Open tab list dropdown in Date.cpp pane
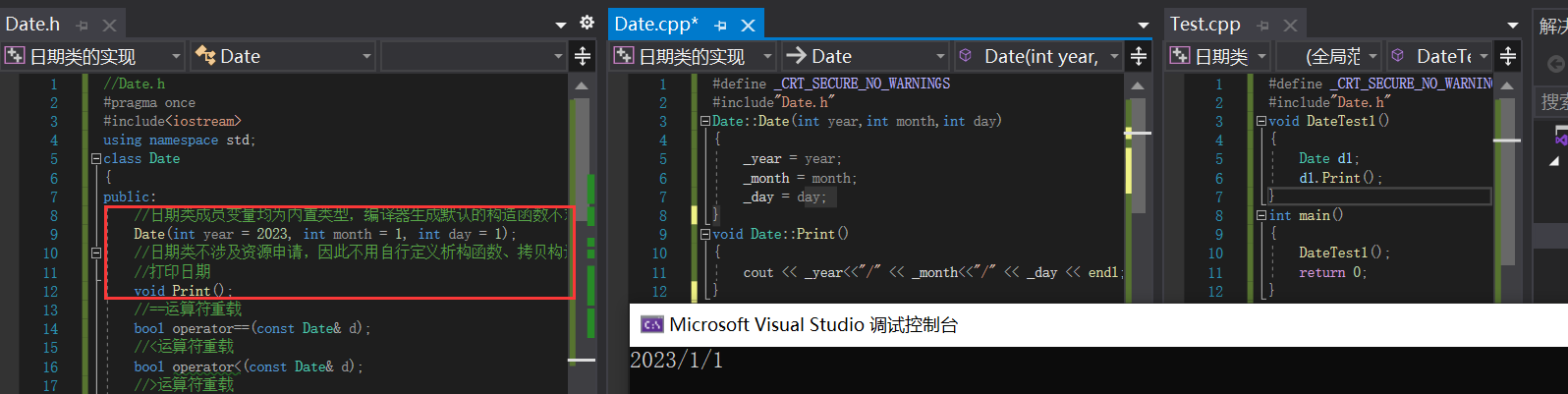Image resolution: width=1568 pixels, height=394 pixels. click(x=1144, y=25)
